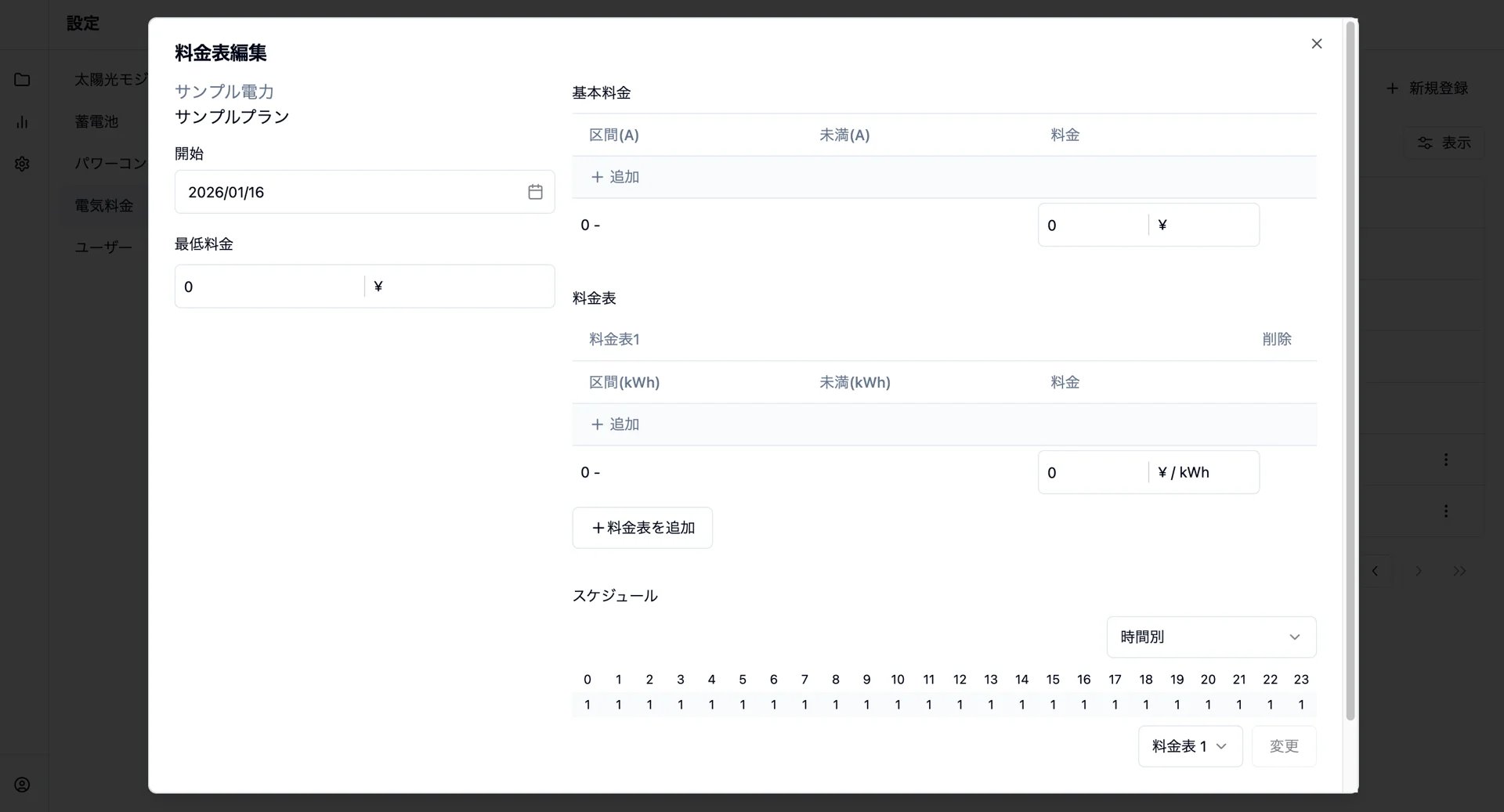Select 太陽光モジ item in settings menu
The image size is (1504, 812).
point(110,80)
